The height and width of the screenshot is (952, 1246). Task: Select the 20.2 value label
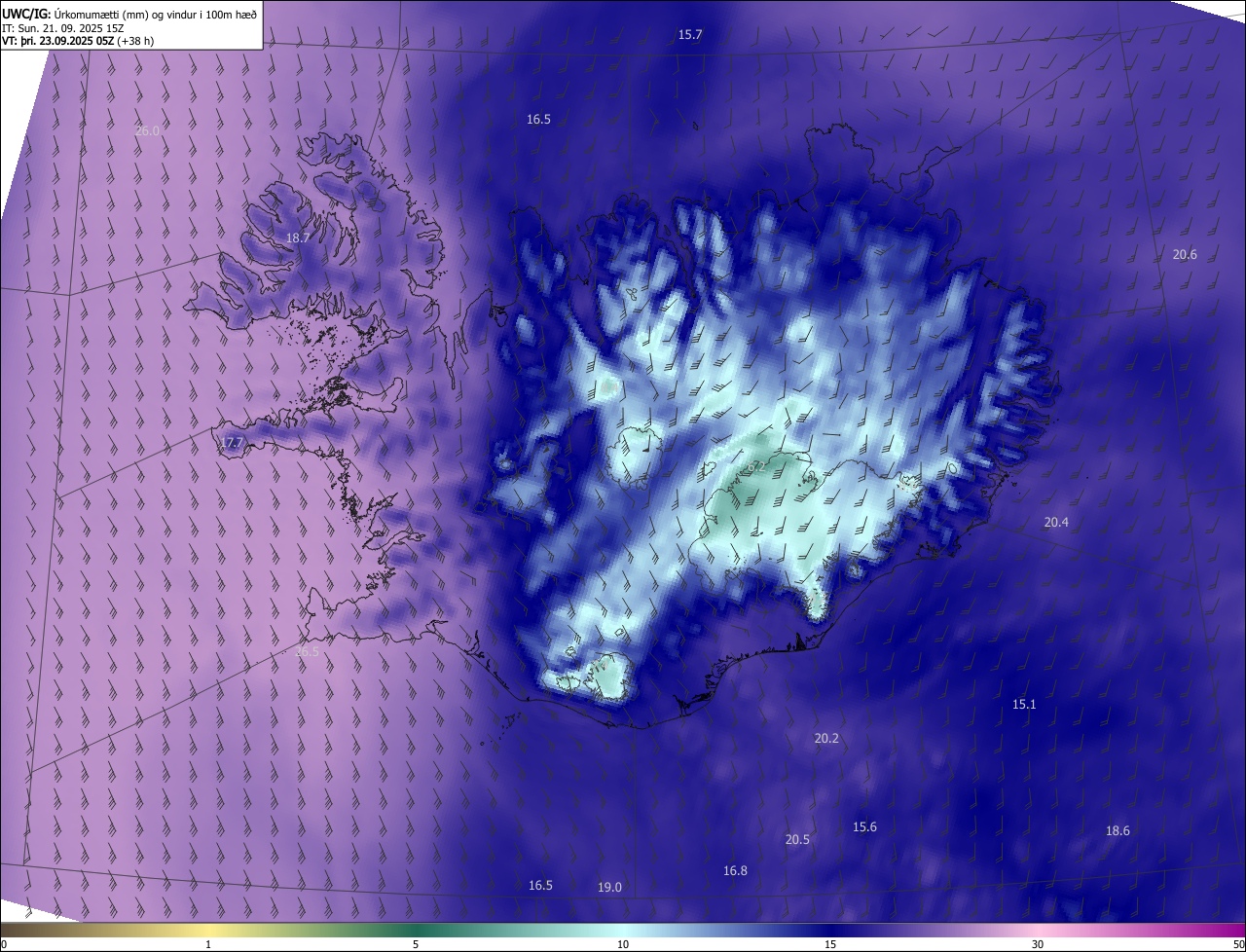(826, 738)
